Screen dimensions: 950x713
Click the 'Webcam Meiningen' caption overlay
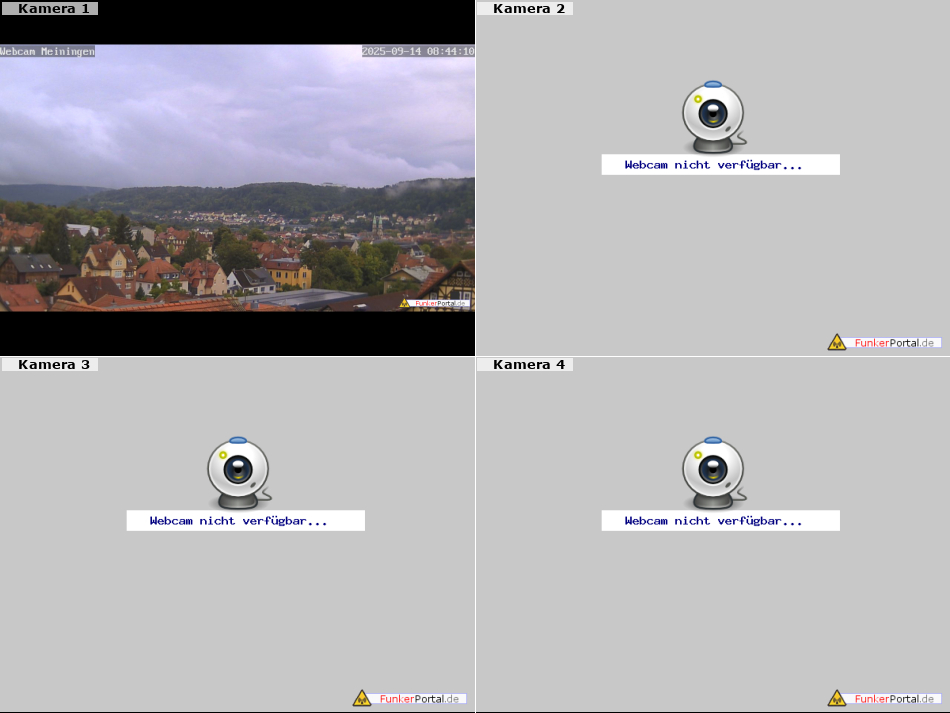click(x=47, y=51)
